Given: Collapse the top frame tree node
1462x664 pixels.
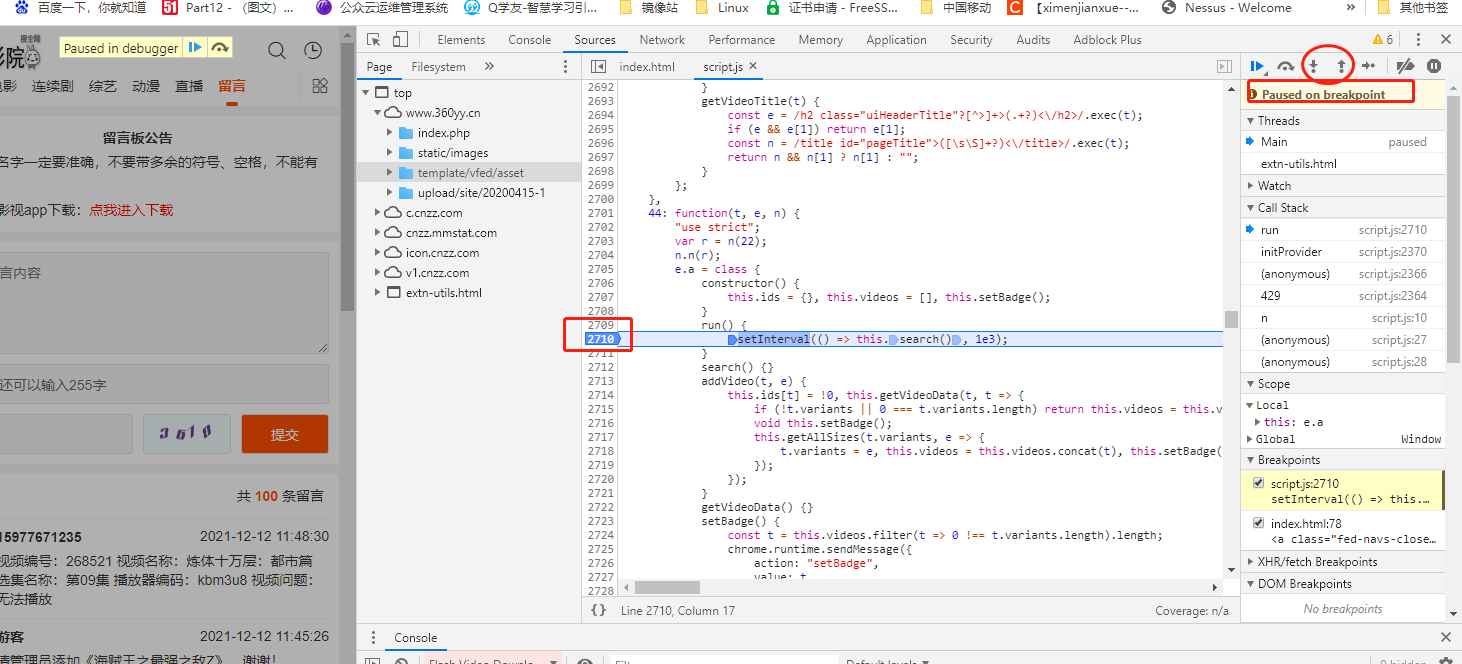Looking at the screenshot, I should [x=366, y=93].
